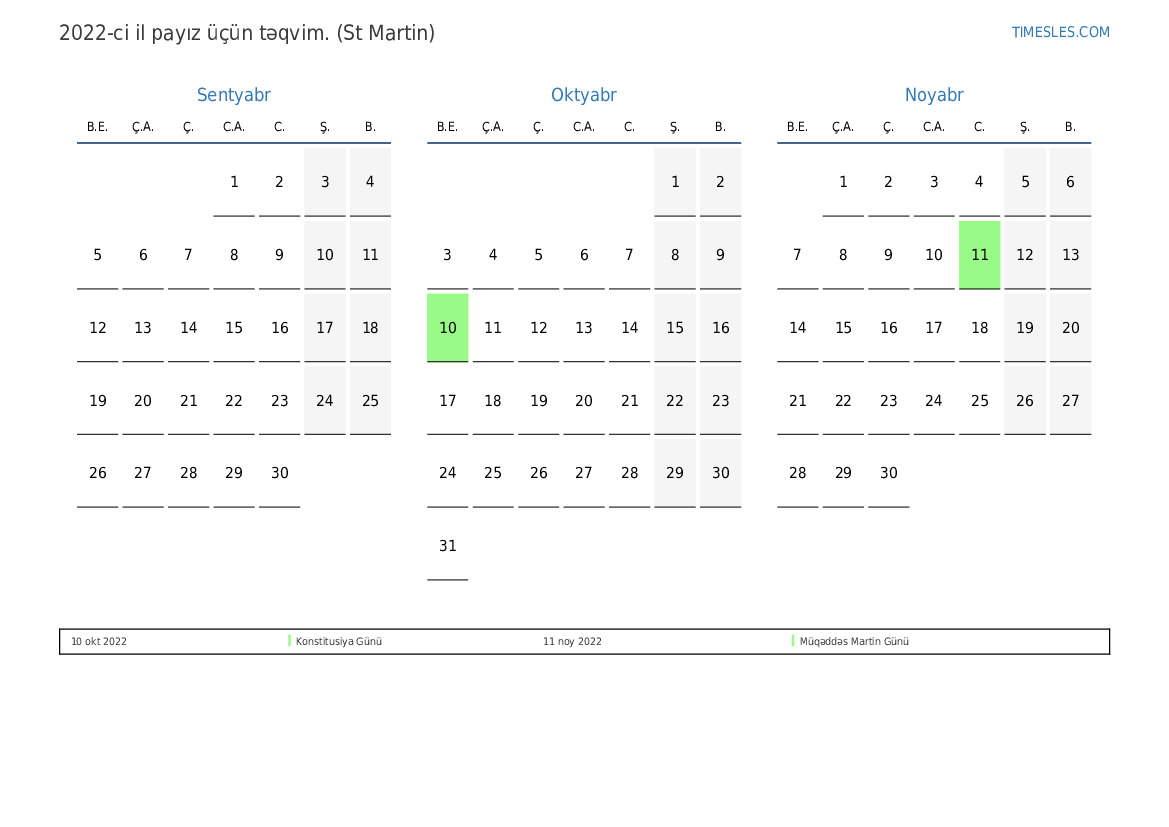
Task: Select September 1 date cell
Action: 234,182
